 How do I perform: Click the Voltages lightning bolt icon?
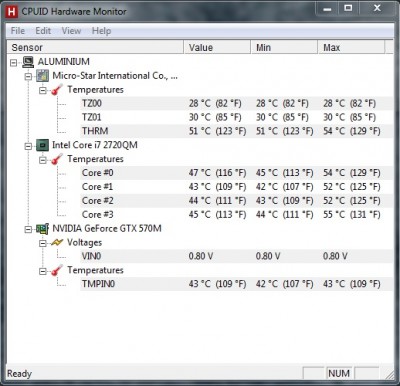pyautogui.click(x=57, y=243)
